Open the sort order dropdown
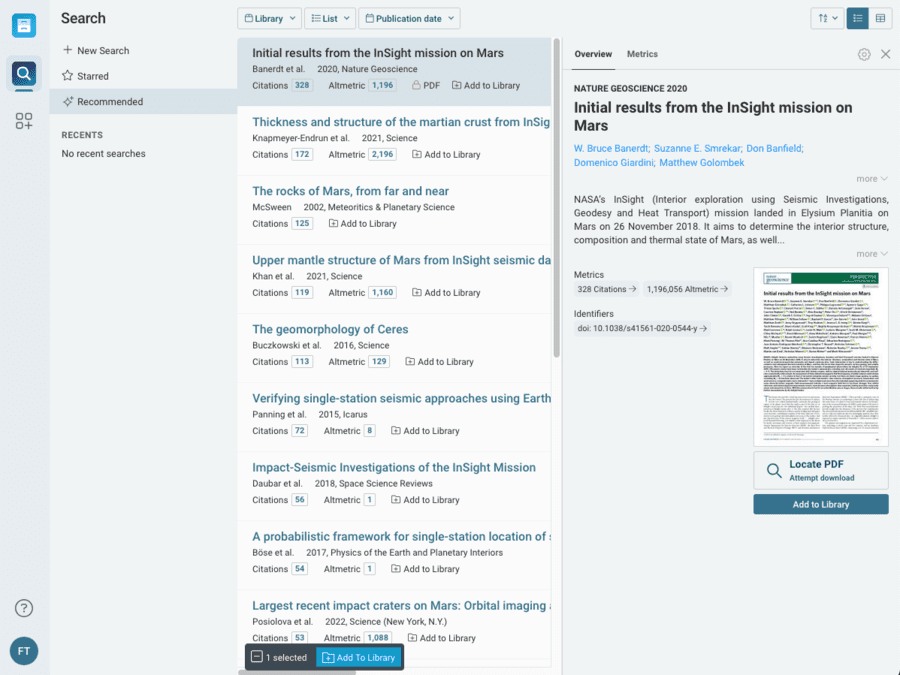The image size is (900, 675). 826,18
